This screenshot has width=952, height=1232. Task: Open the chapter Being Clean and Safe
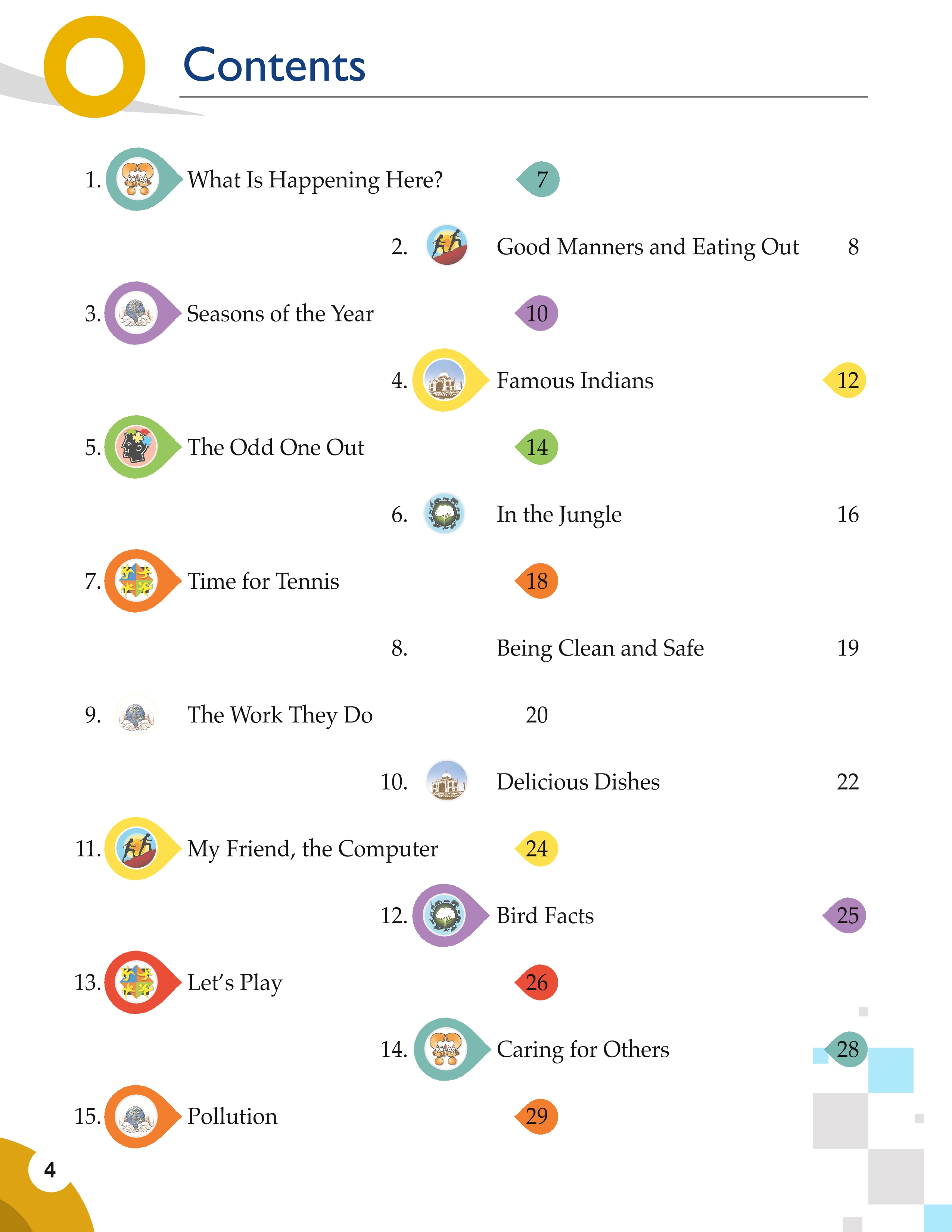pyautogui.click(x=600, y=648)
